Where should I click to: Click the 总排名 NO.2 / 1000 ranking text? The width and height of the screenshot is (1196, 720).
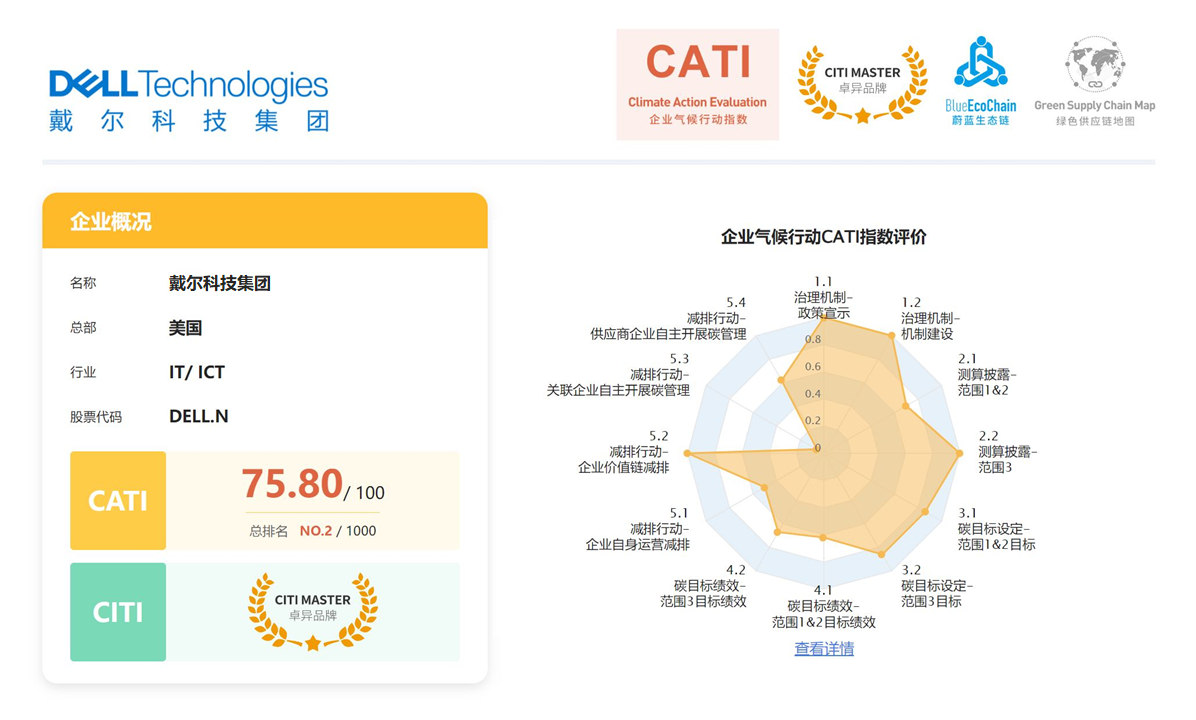point(313,531)
